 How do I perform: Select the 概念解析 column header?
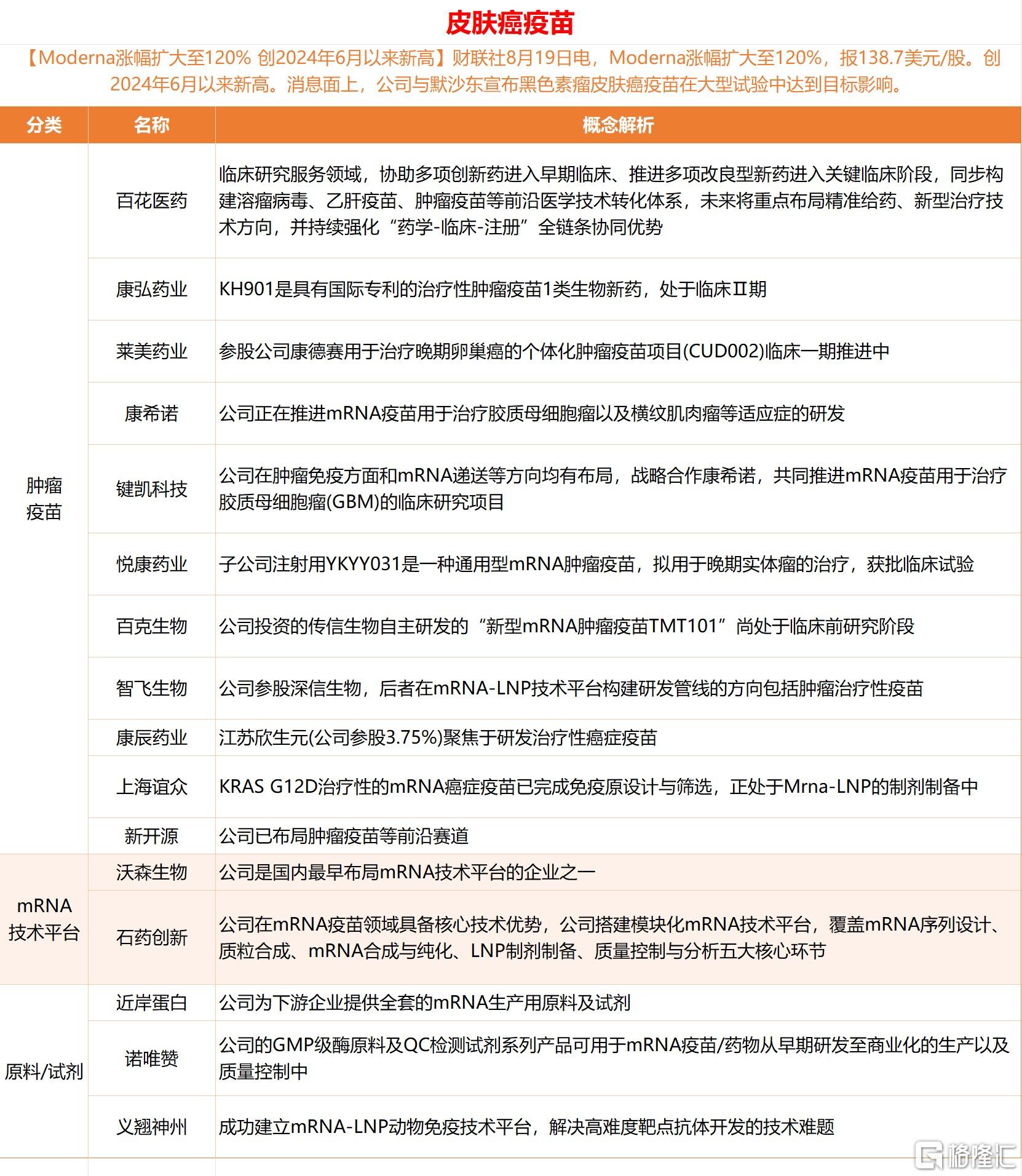tap(618, 125)
